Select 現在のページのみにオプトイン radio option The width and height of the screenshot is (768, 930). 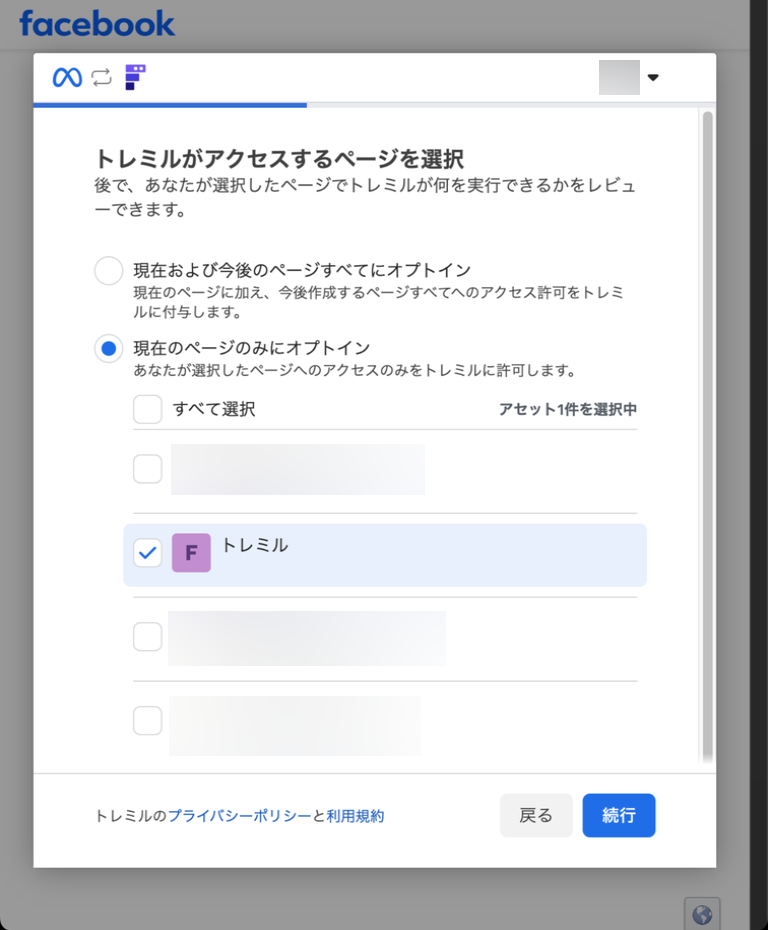click(108, 349)
